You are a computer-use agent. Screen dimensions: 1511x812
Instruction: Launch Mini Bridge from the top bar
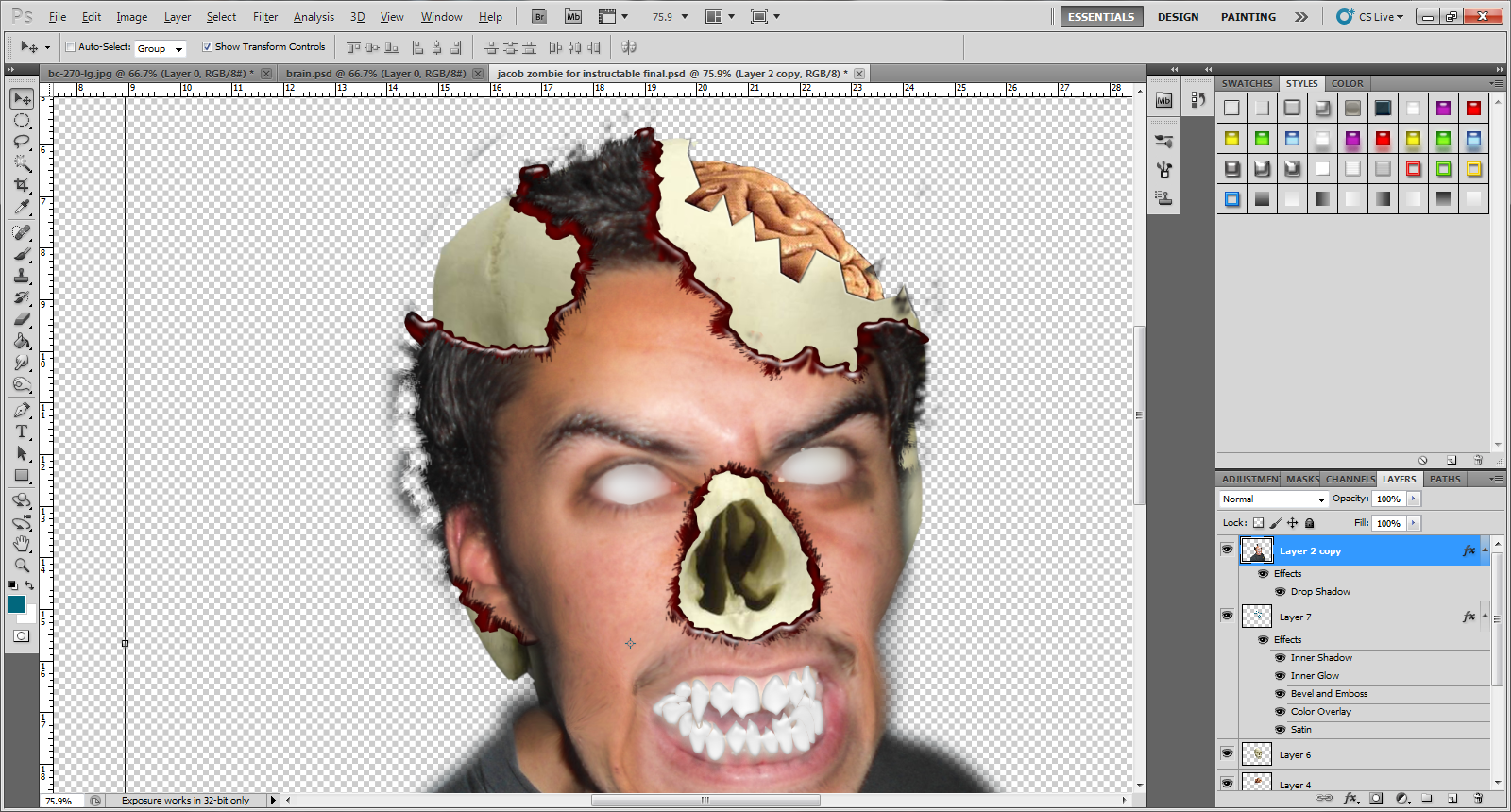(573, 16)
